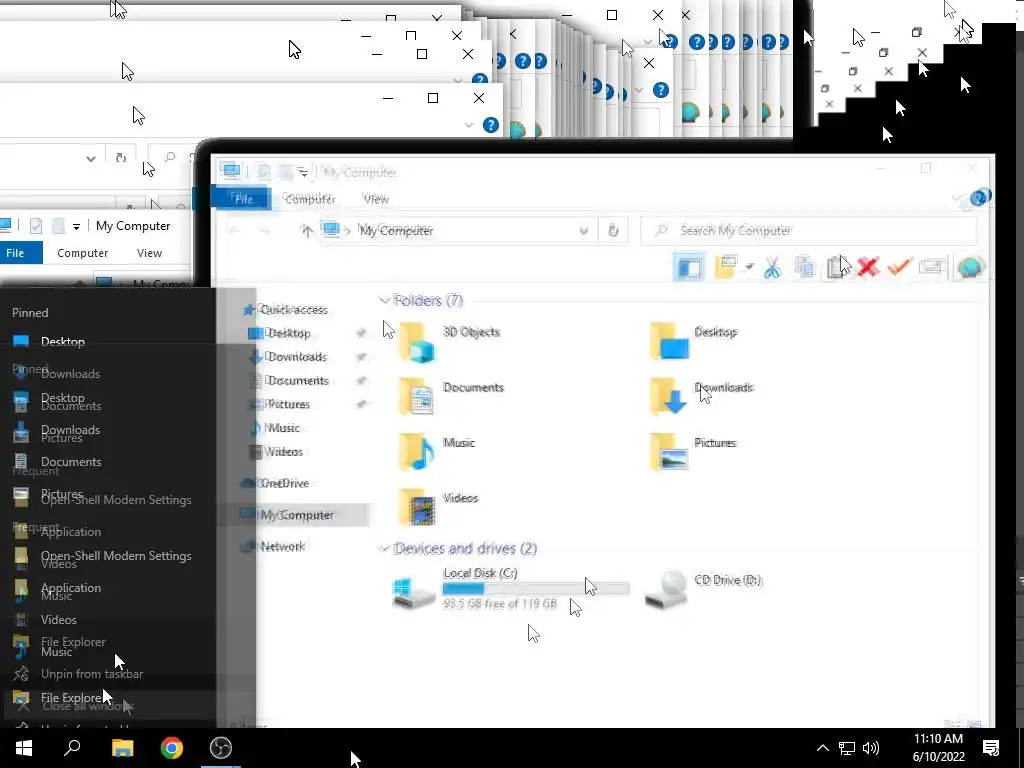1024x768 pixels.
Task: Open the views icon dropdown arrow
Action: (749, 266)
